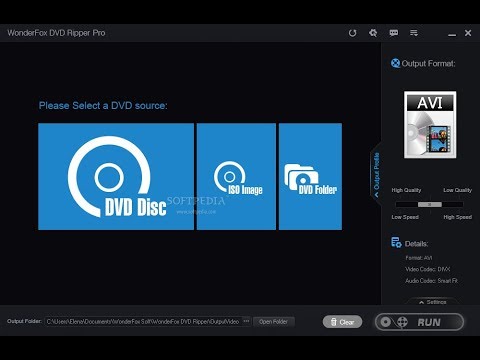Screen dimensions: 480x360
Task: Click the 'Format: AVI' detail text
Action: [419, 258]
